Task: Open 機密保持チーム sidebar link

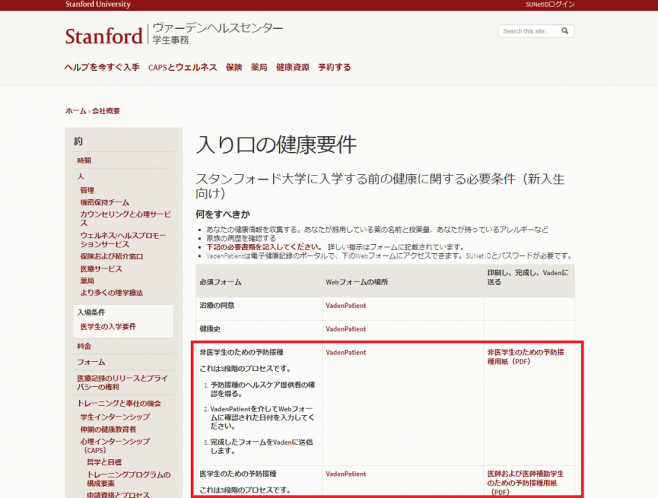Action: pyautogui.click(x=104, y=202)
